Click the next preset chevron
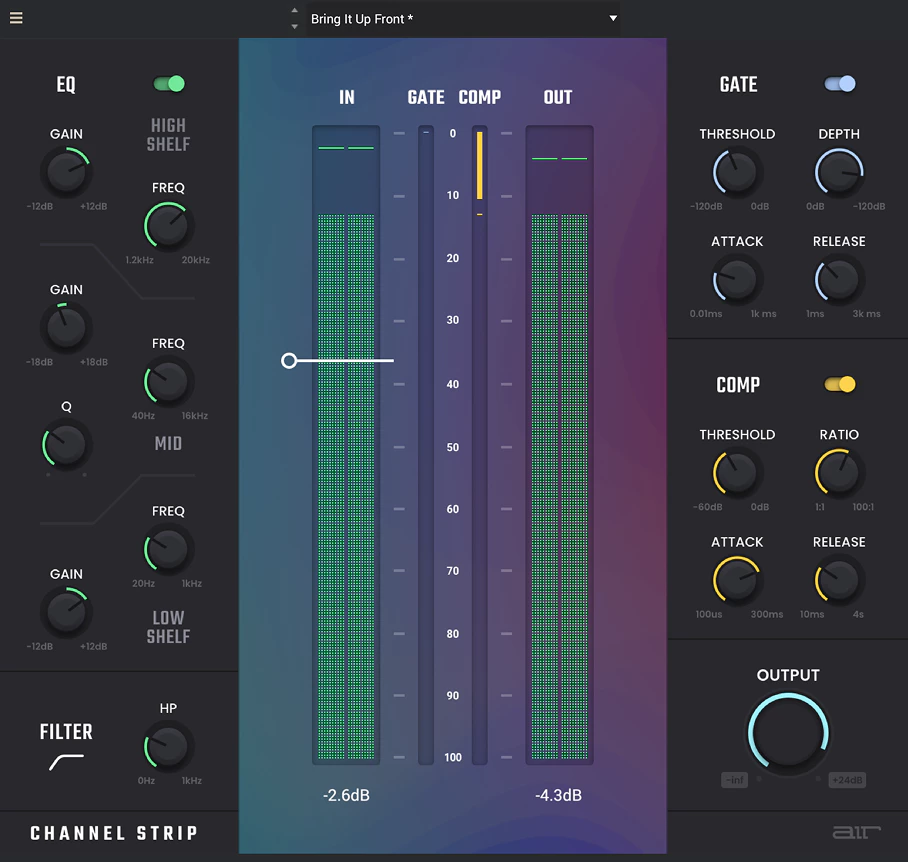 (x=293, y=24)
